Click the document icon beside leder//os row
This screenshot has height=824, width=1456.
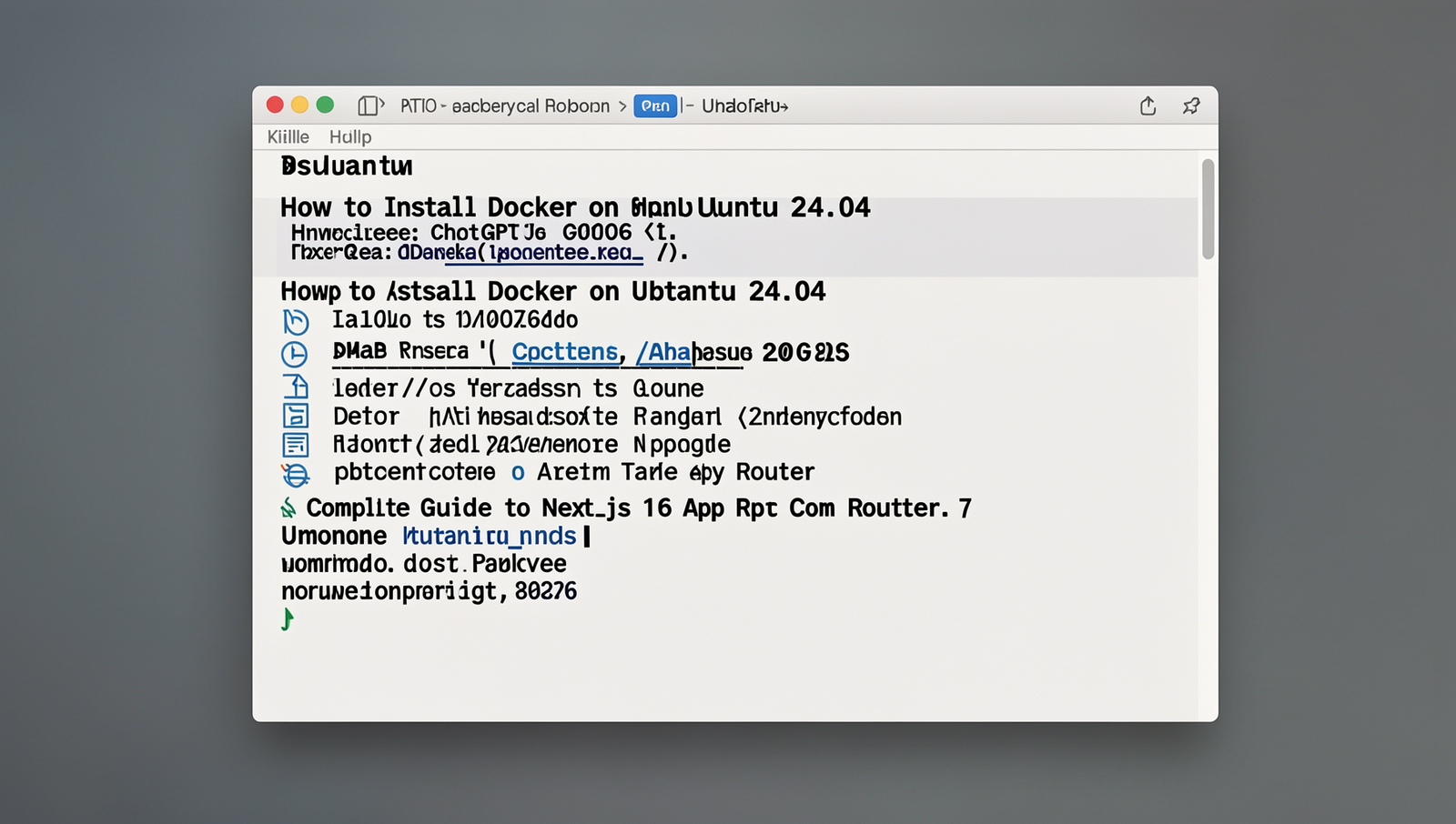click(296, 387)
